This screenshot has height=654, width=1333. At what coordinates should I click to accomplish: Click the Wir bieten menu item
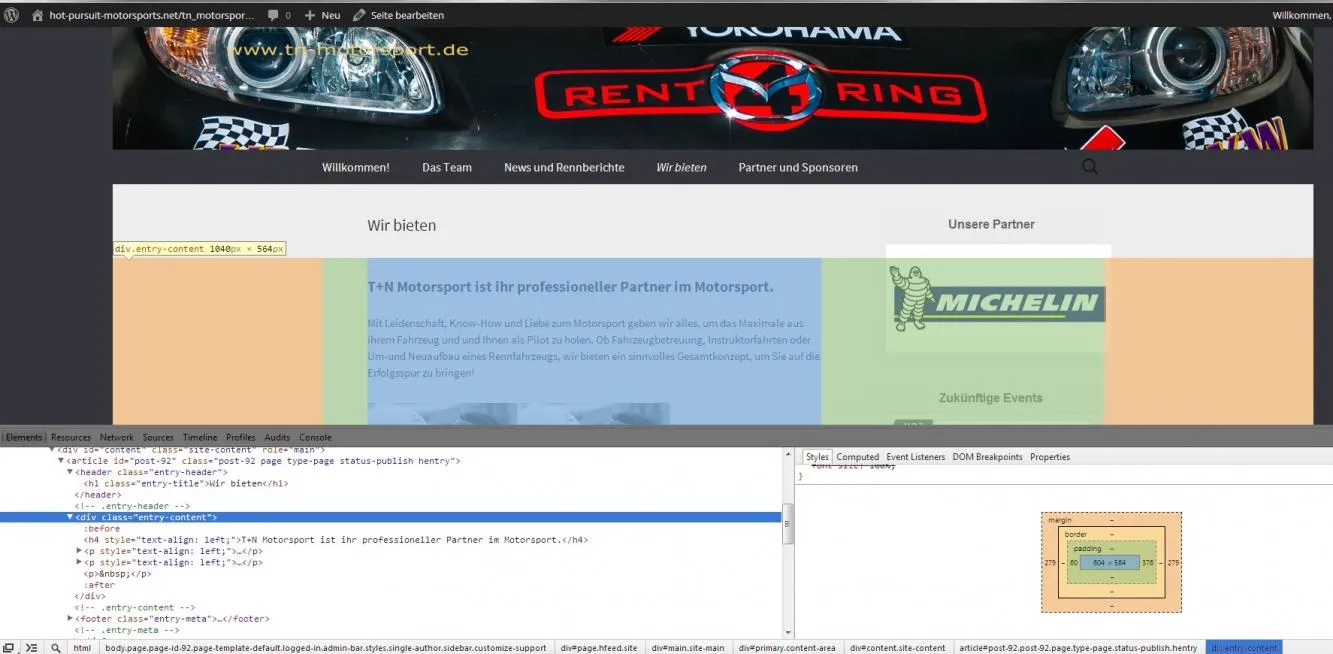[x=681, y=167]
